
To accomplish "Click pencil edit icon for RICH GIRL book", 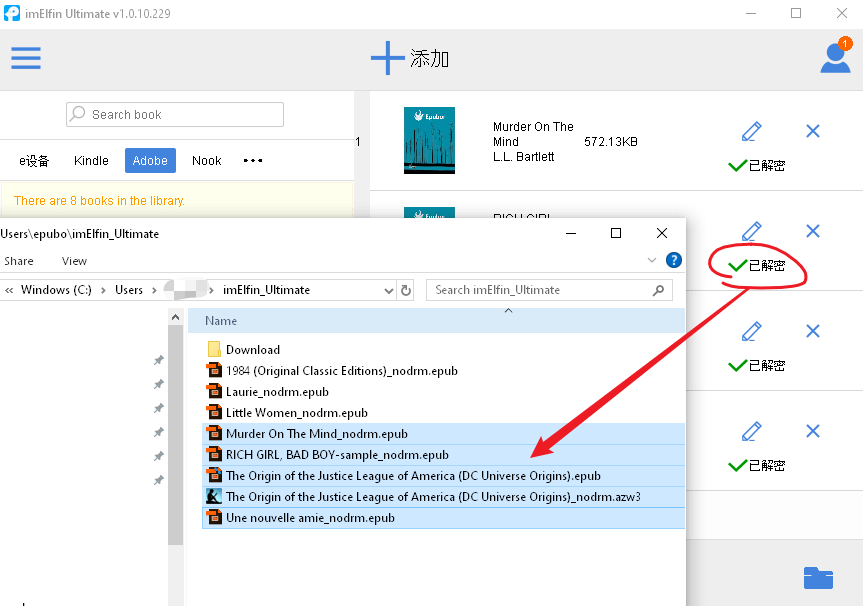I will pyautogui.click(x=751, y=231).
